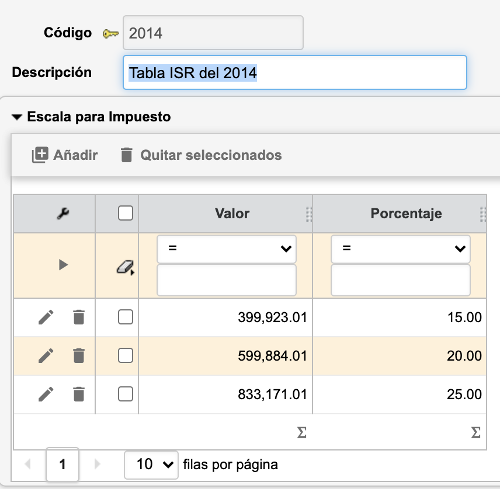The height and width of the screenshot is (489, 500).
Task: Click page number 1 in pager
Action: [62, 464]
